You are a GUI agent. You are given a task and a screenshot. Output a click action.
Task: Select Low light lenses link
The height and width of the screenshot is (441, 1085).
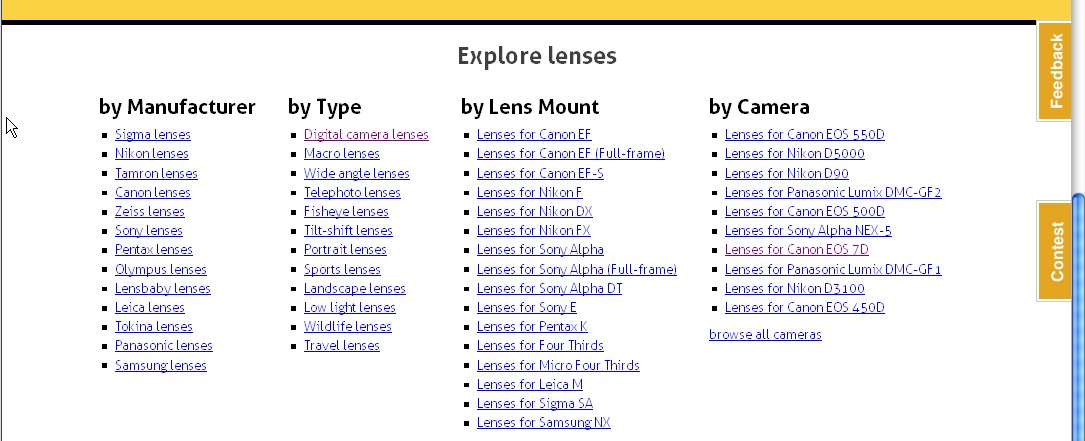coord(349,307)
